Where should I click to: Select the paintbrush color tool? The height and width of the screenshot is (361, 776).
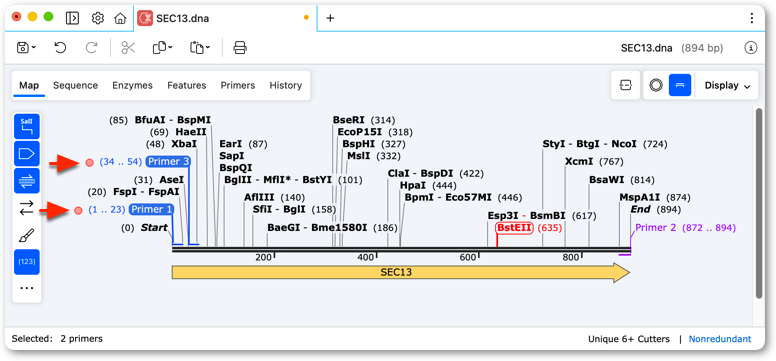(x=27, y=235)
